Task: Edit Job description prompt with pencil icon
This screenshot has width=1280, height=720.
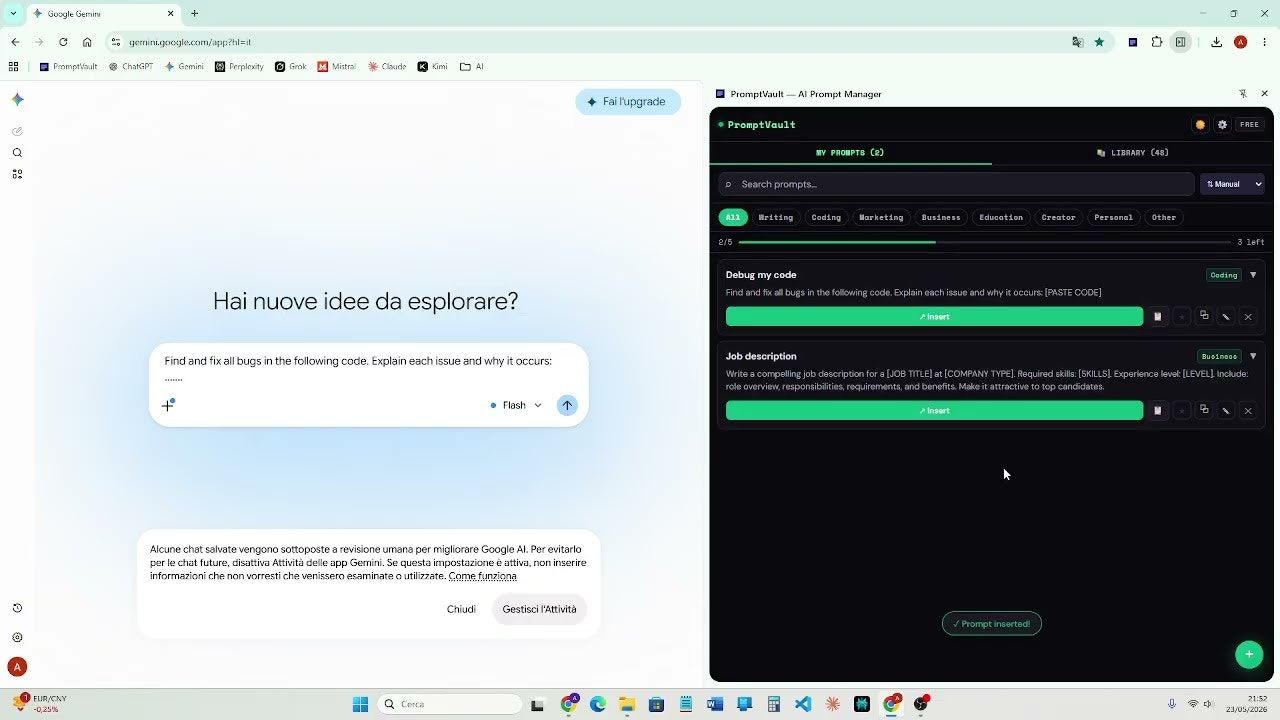Action: pos(1226,411)
